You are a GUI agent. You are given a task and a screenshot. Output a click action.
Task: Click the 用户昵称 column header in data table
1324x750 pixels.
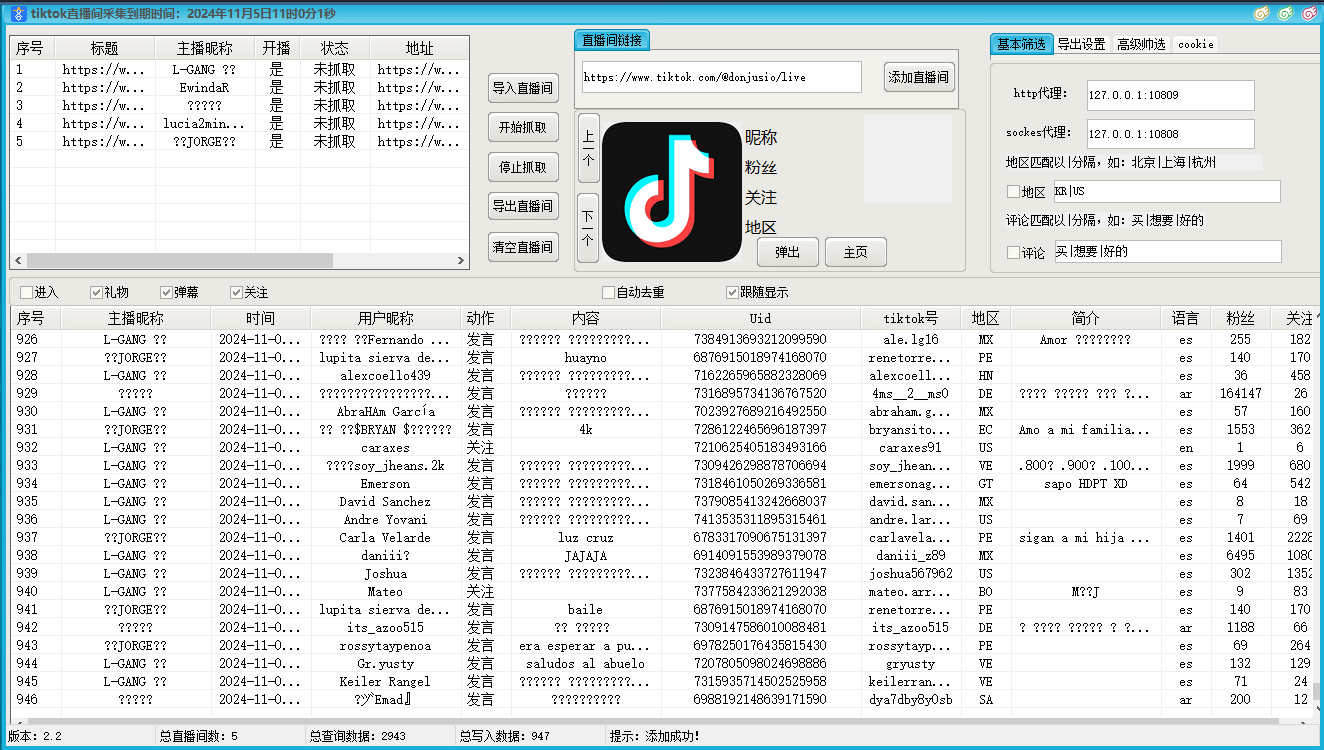coord(386,318)
